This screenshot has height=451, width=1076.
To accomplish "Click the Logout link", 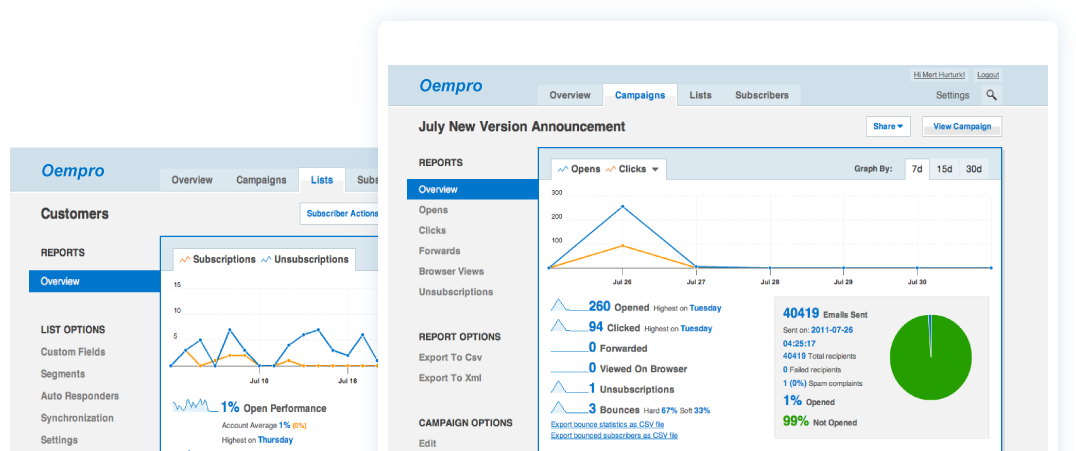I will [987, 75].
